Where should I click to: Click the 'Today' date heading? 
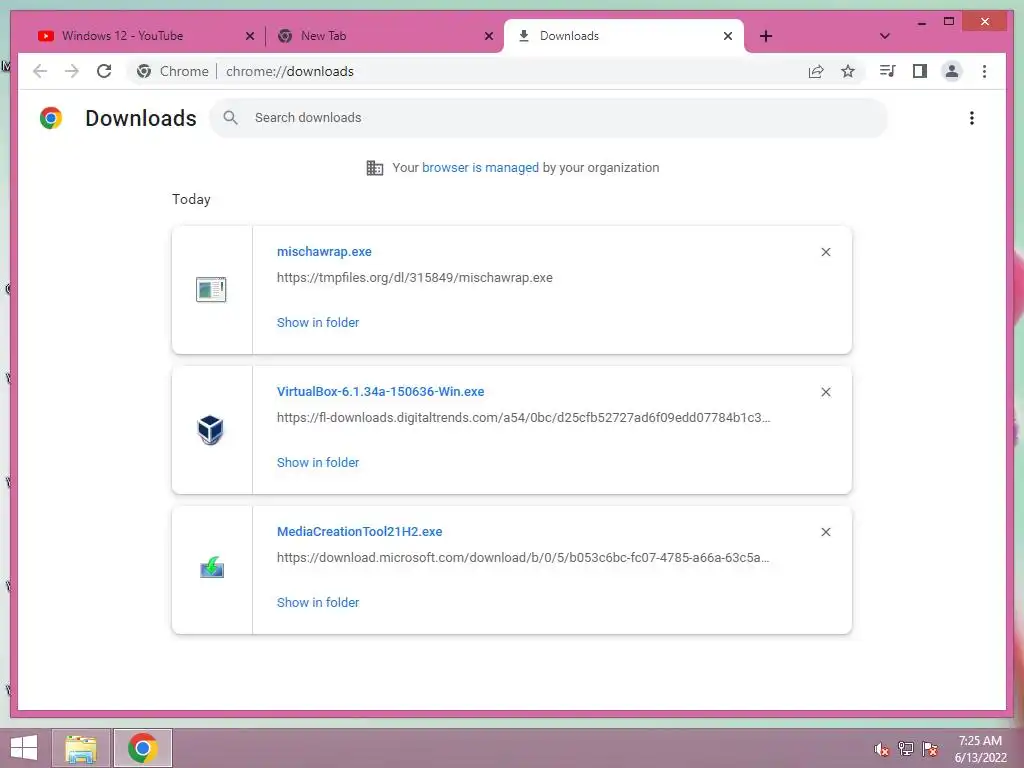[x=191, y=199]
